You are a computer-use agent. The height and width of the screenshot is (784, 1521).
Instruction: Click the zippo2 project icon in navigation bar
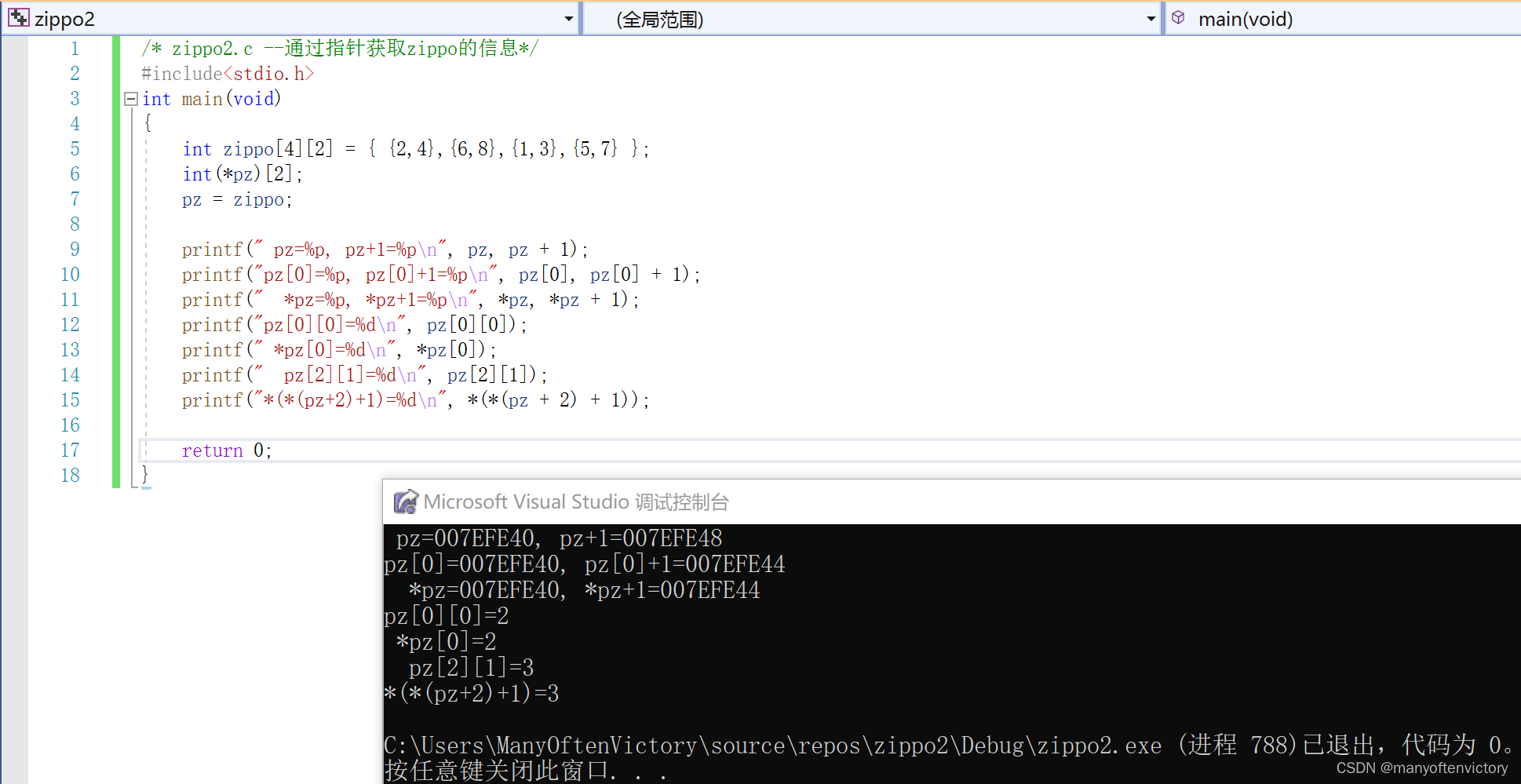(x=18, y=18)
